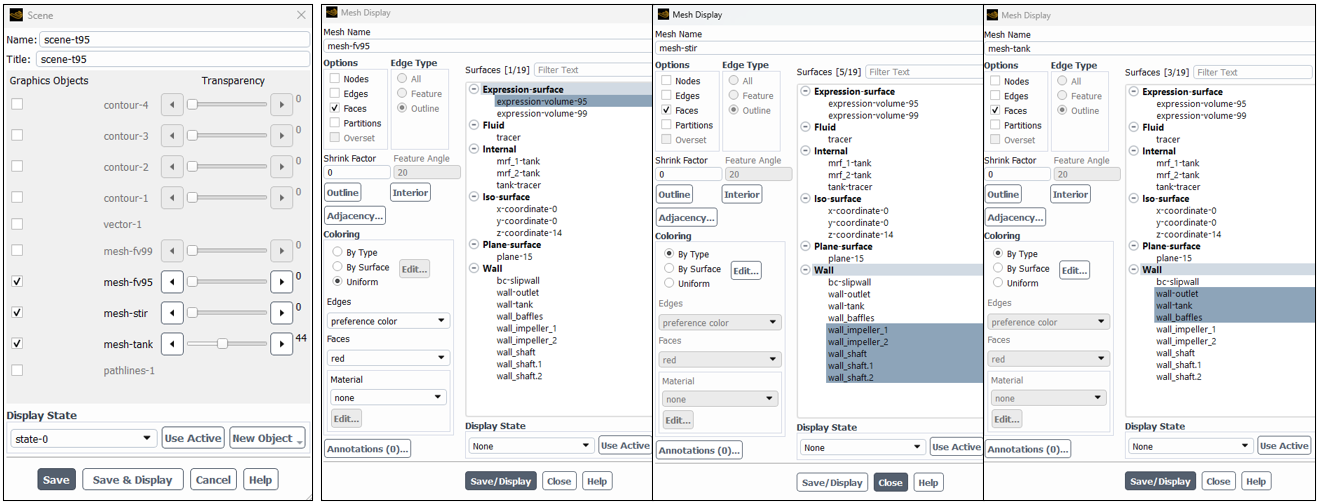Collapse Expression-surface group in mesh-fv95 dialog
The image size is (1318, 504).
tap(474, 89)
